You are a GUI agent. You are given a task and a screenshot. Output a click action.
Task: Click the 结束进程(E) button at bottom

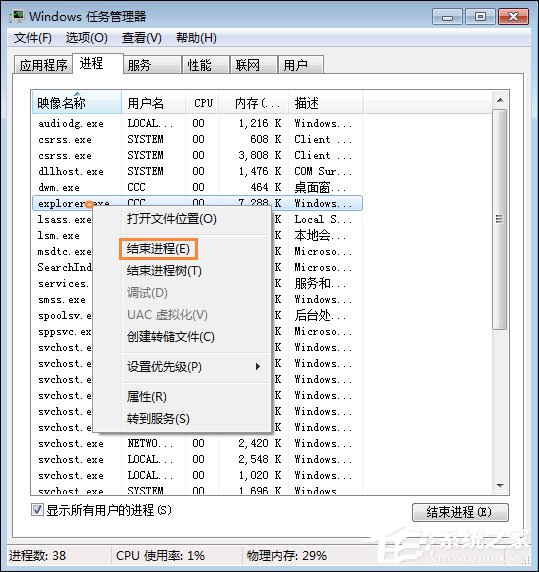coord(460,512)
